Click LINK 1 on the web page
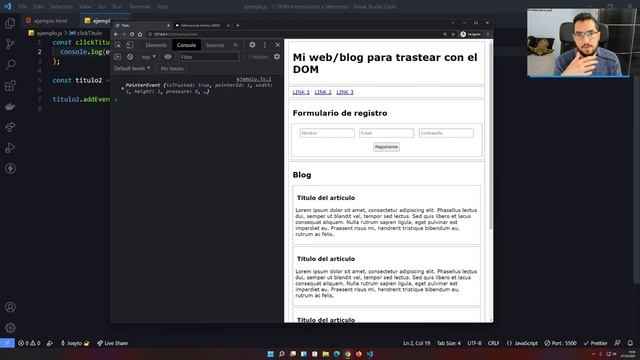 [x=301, y=92]
